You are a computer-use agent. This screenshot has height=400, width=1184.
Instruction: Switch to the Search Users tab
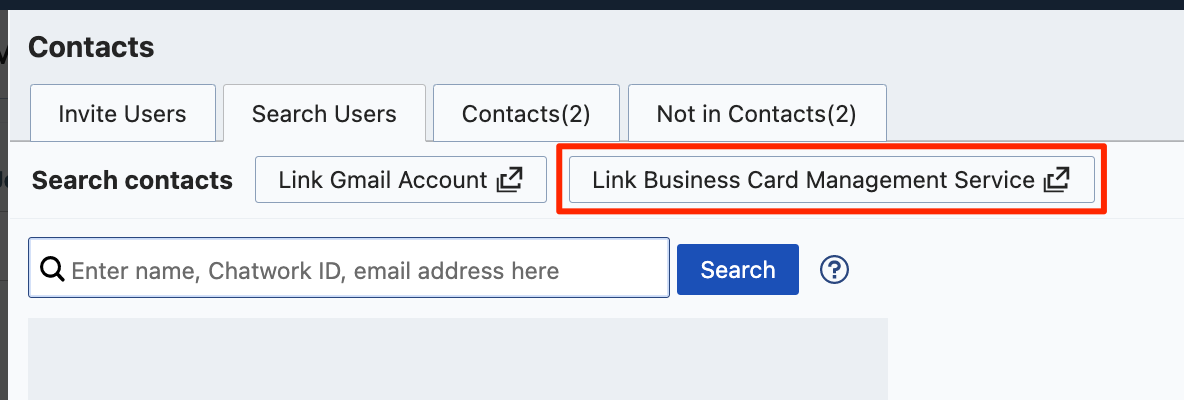(x=324, y=113)
